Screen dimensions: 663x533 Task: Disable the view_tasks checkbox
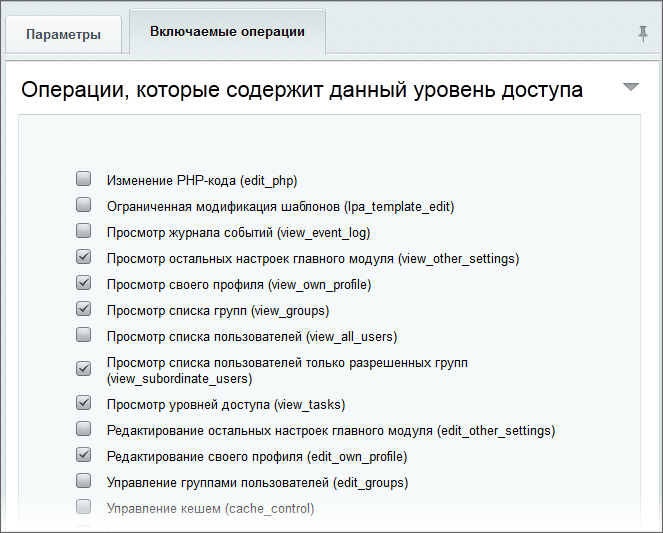tap(84, 404)
